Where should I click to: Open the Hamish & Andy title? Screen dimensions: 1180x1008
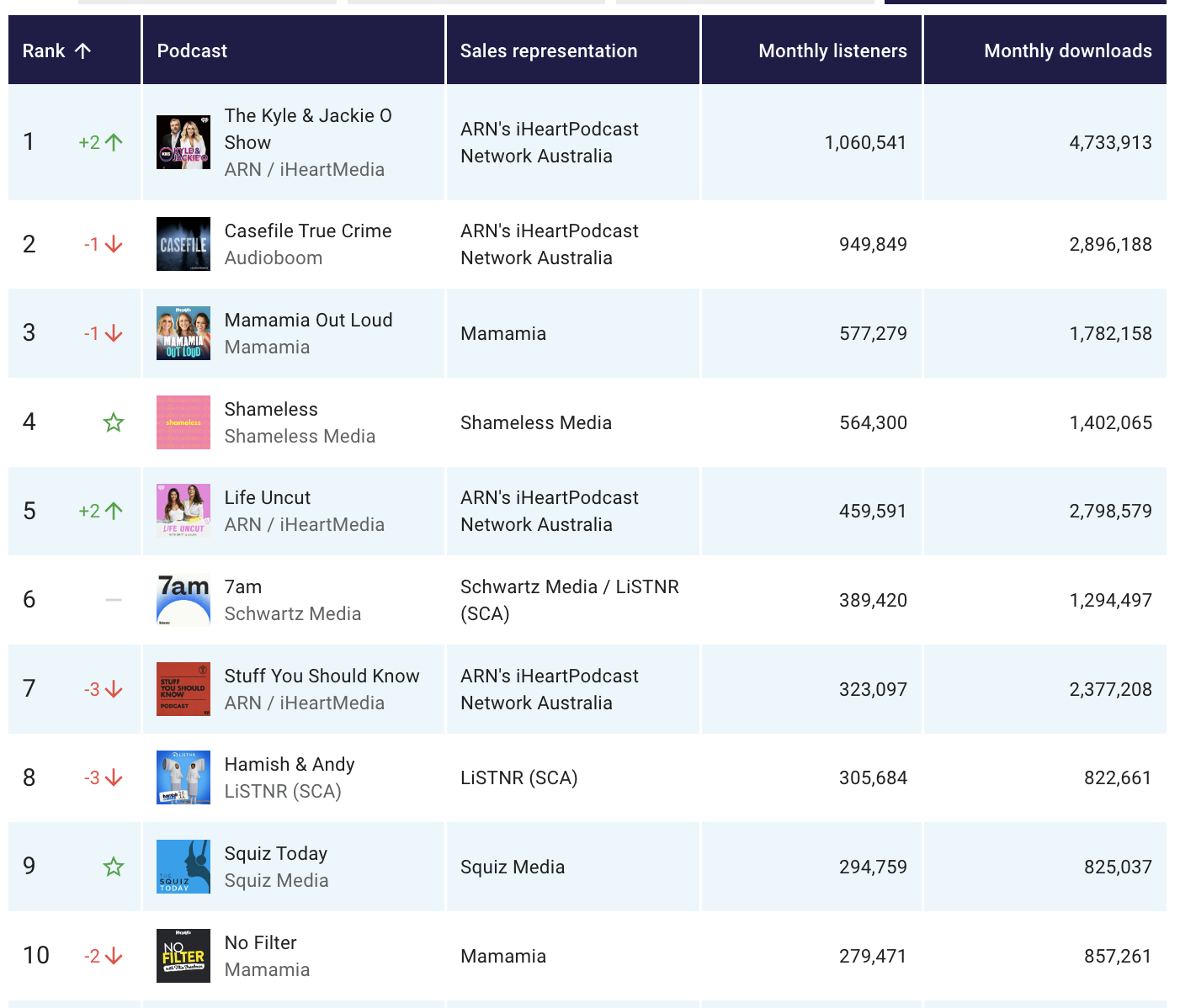(x=290, y=764)
